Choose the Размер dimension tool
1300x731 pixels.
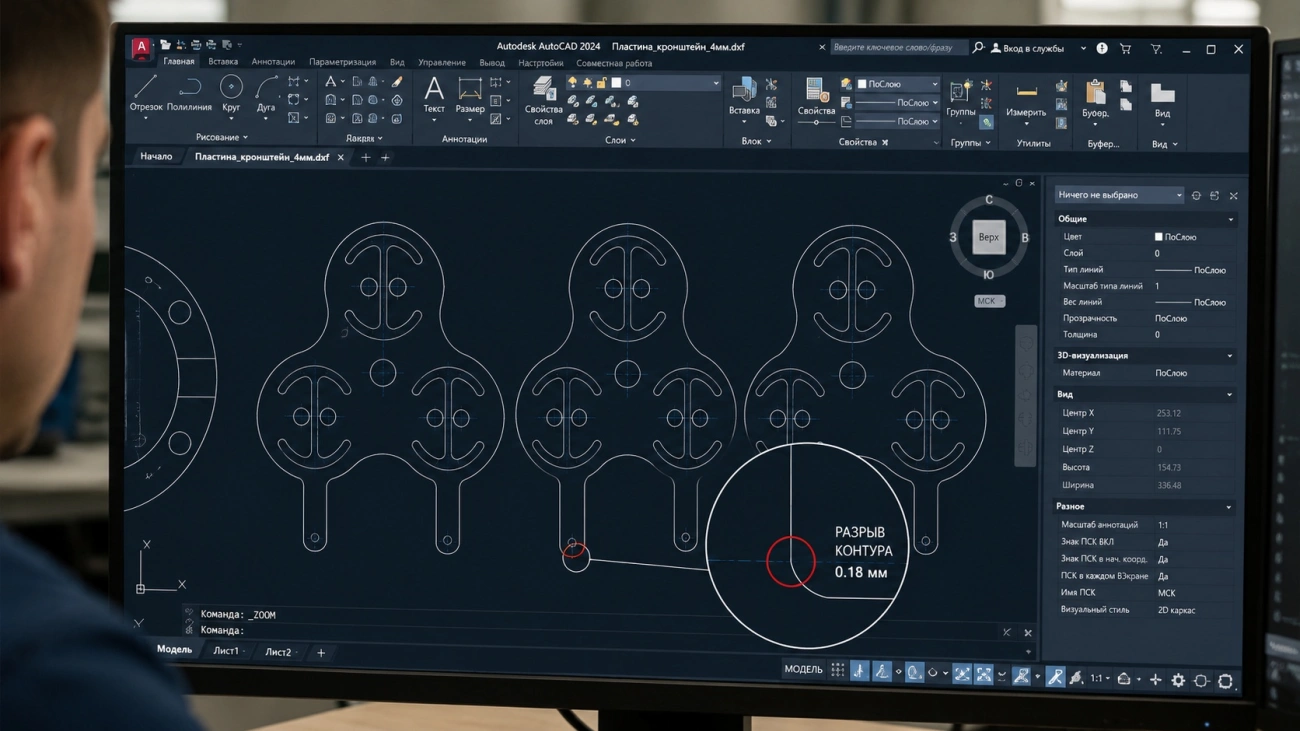point(470,95)
